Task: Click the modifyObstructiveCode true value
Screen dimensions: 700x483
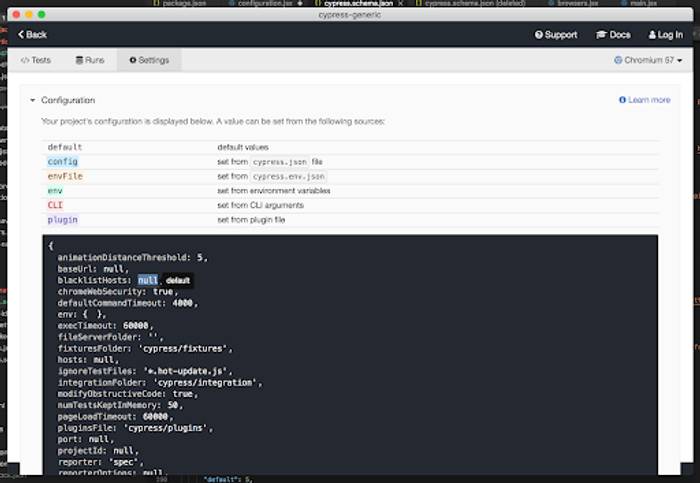Action: (183, 394)
